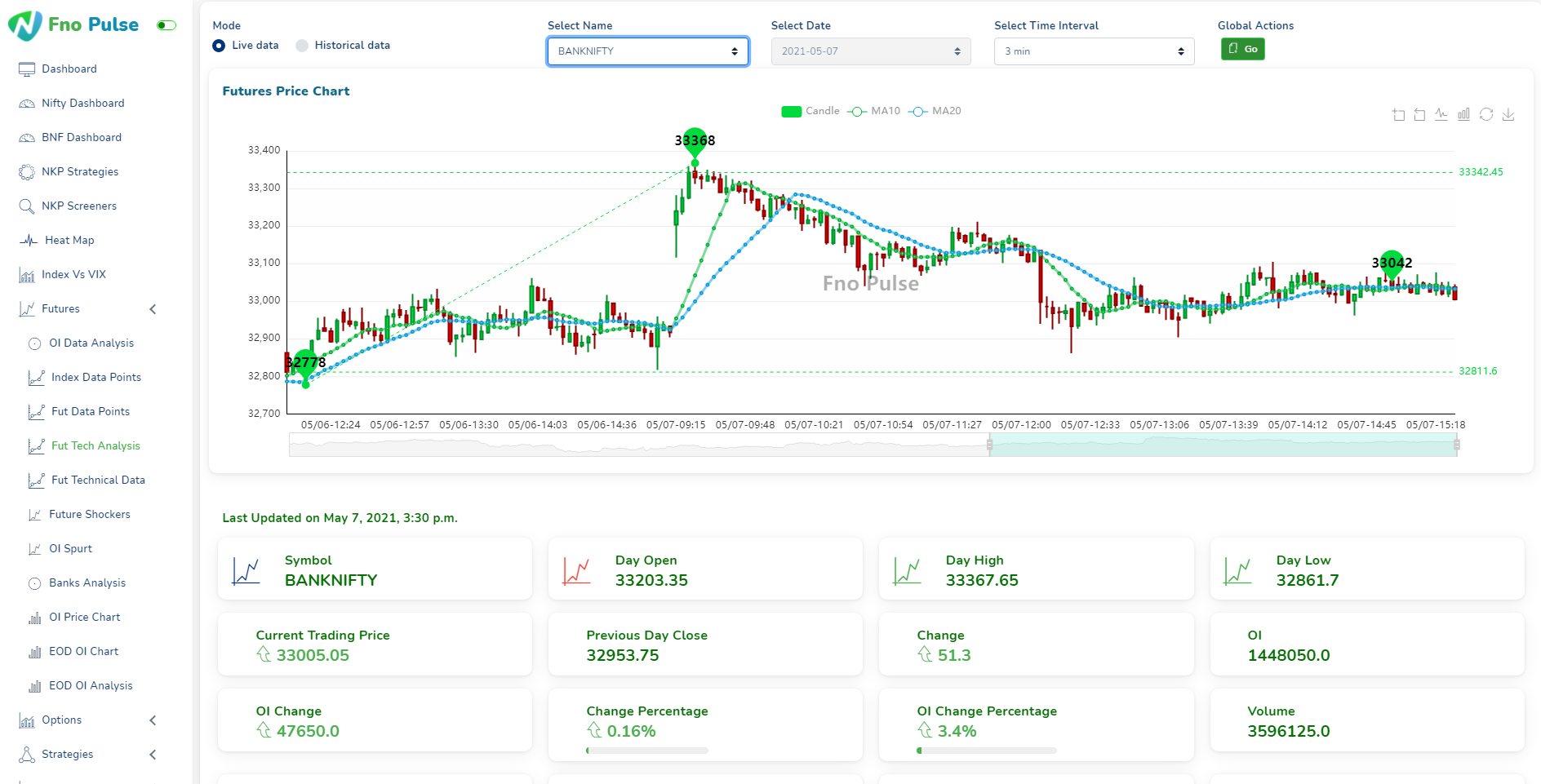Expand the Options menu chevron
The width and height of the screenshot is (1541, 784).
153,720
